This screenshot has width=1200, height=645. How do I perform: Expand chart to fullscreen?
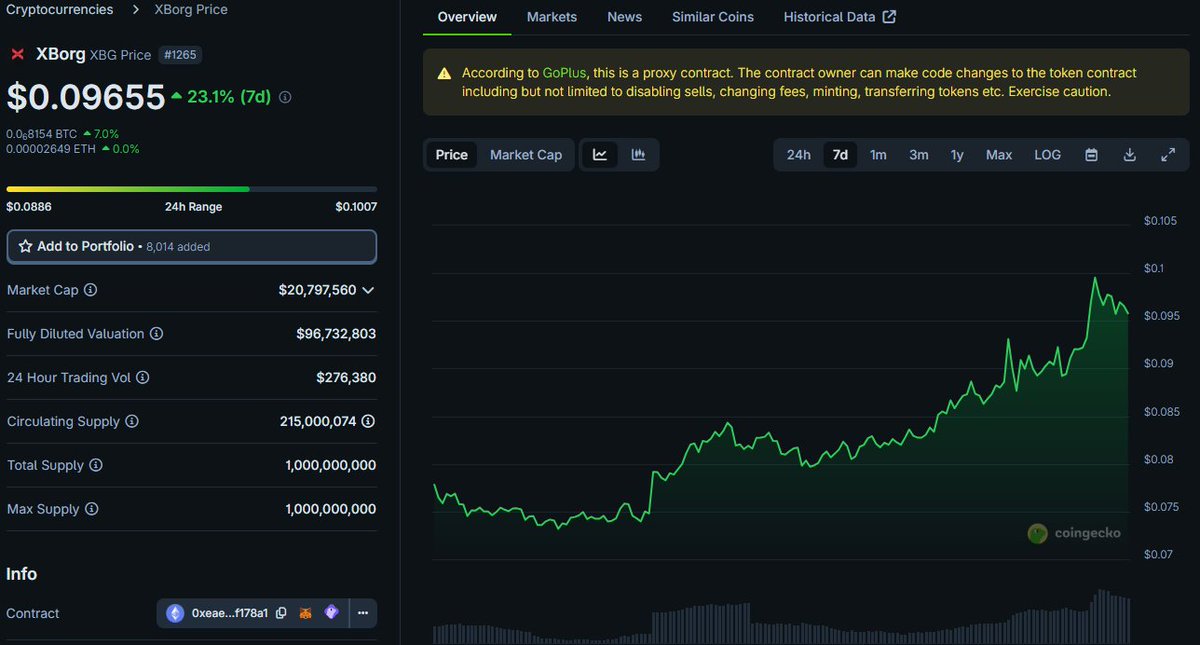(x=1168, y=155)
